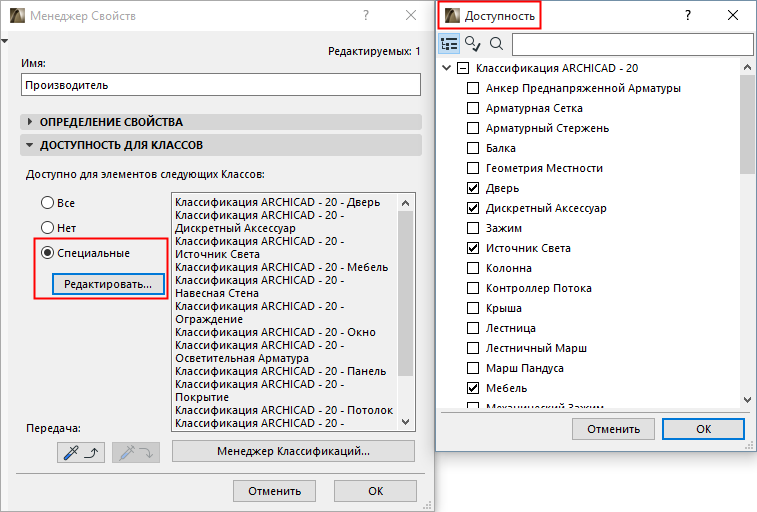
Task: Enable the Зажим checkbox
Action: [x=473, y=228]
